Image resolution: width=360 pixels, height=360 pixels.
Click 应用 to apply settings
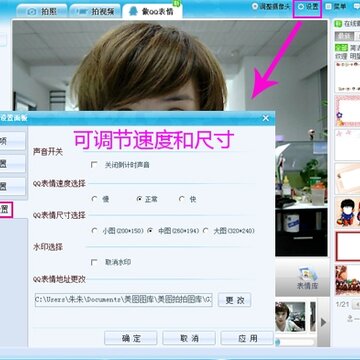[247, 338]
